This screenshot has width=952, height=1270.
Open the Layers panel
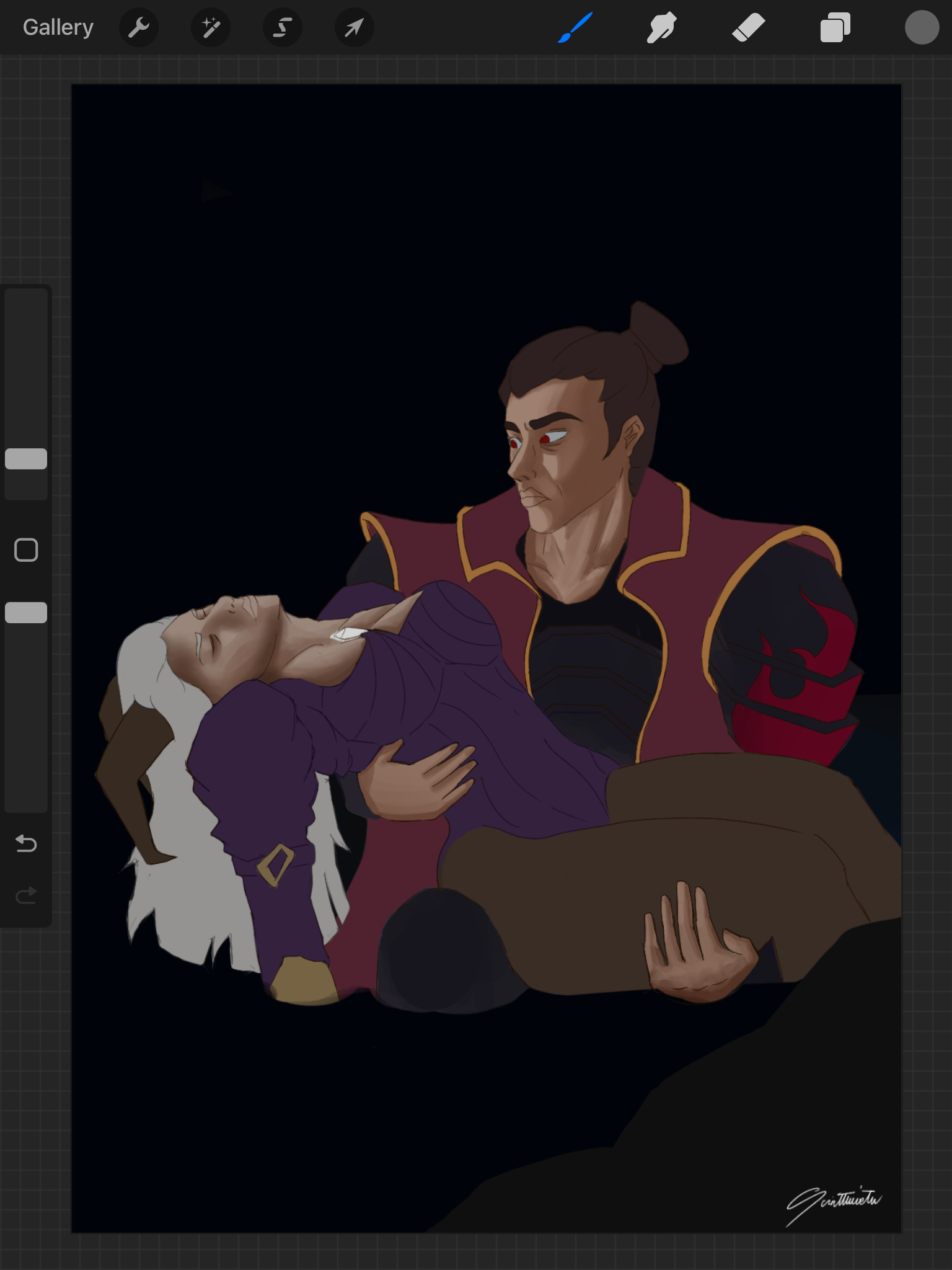835,27
